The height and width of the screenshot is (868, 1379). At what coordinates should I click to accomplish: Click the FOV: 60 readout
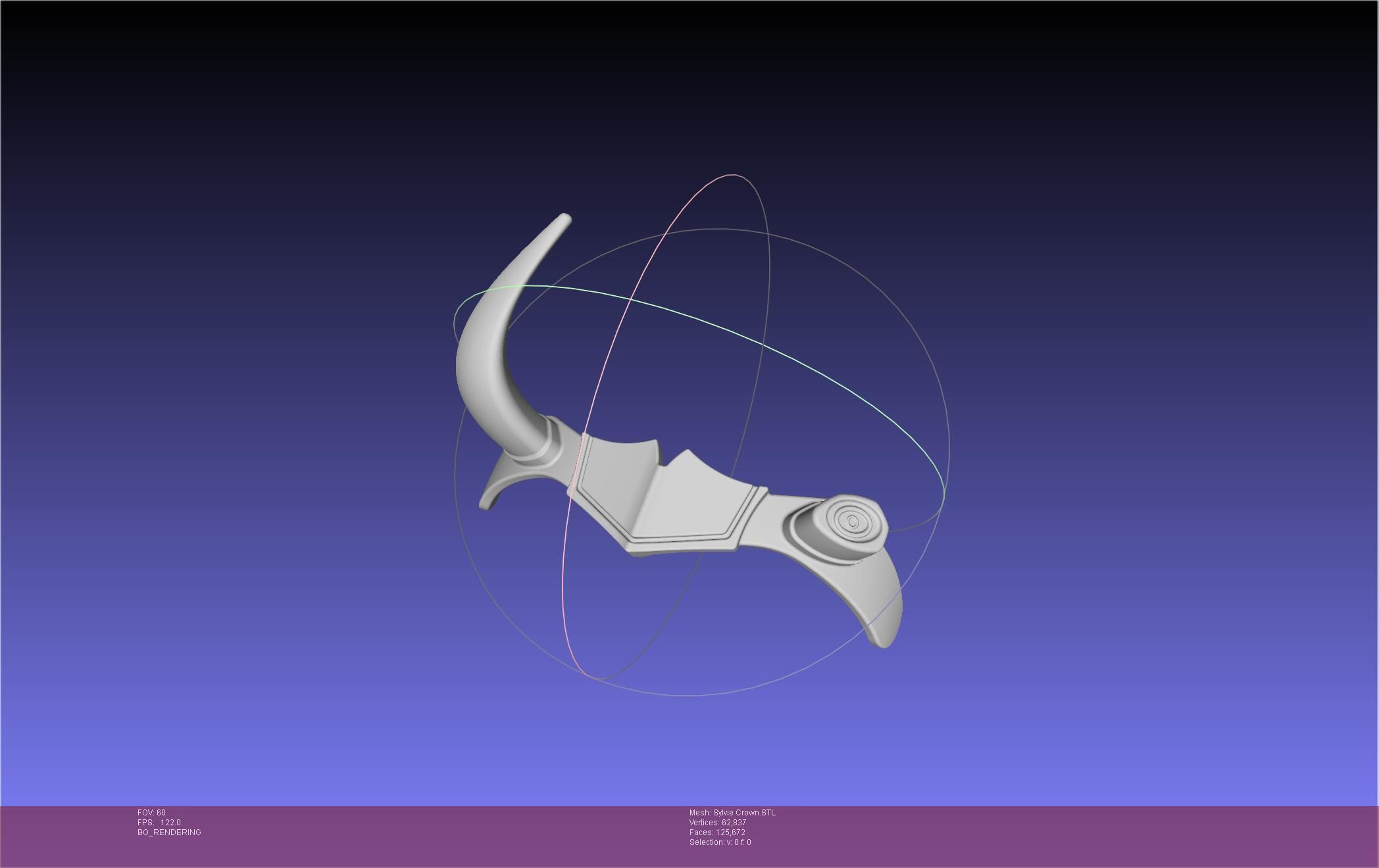151,813
